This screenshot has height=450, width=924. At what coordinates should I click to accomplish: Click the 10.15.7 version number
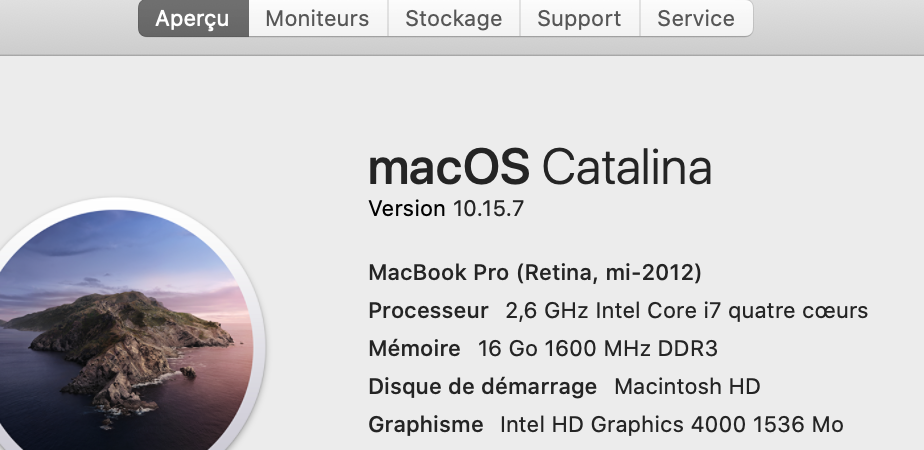488,209
